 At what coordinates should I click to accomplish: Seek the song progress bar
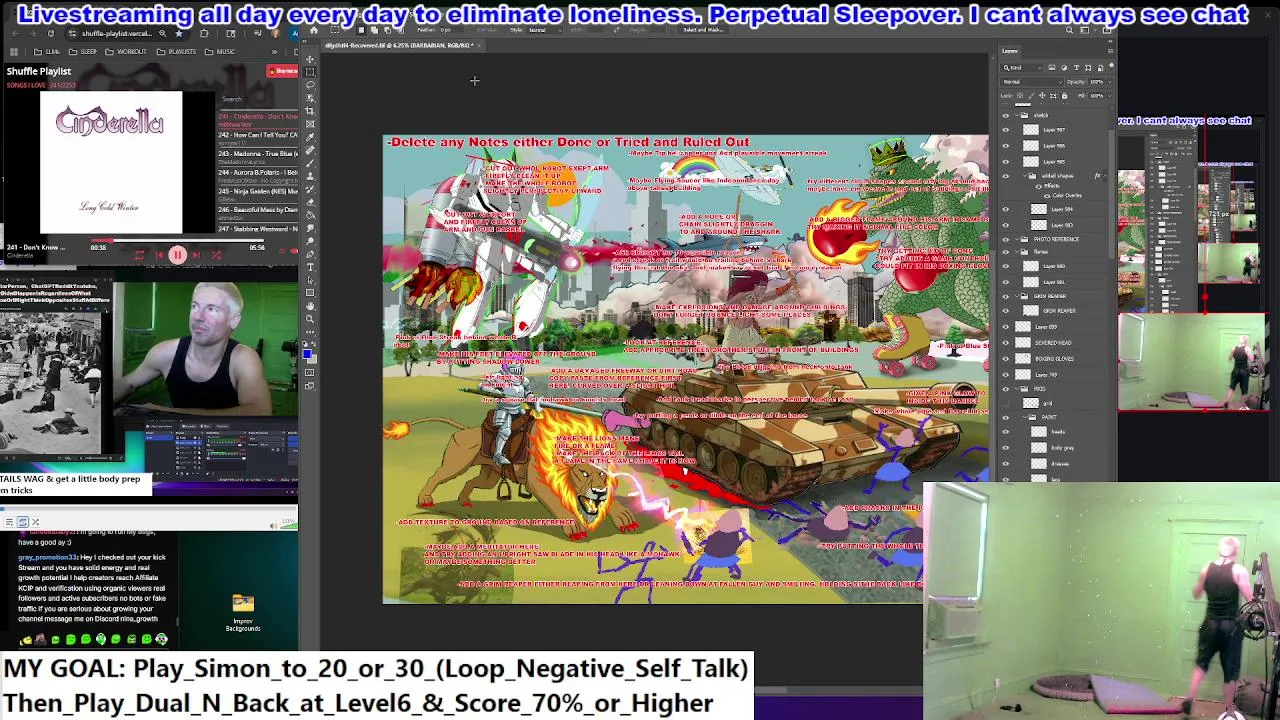[x=177, y=240]
